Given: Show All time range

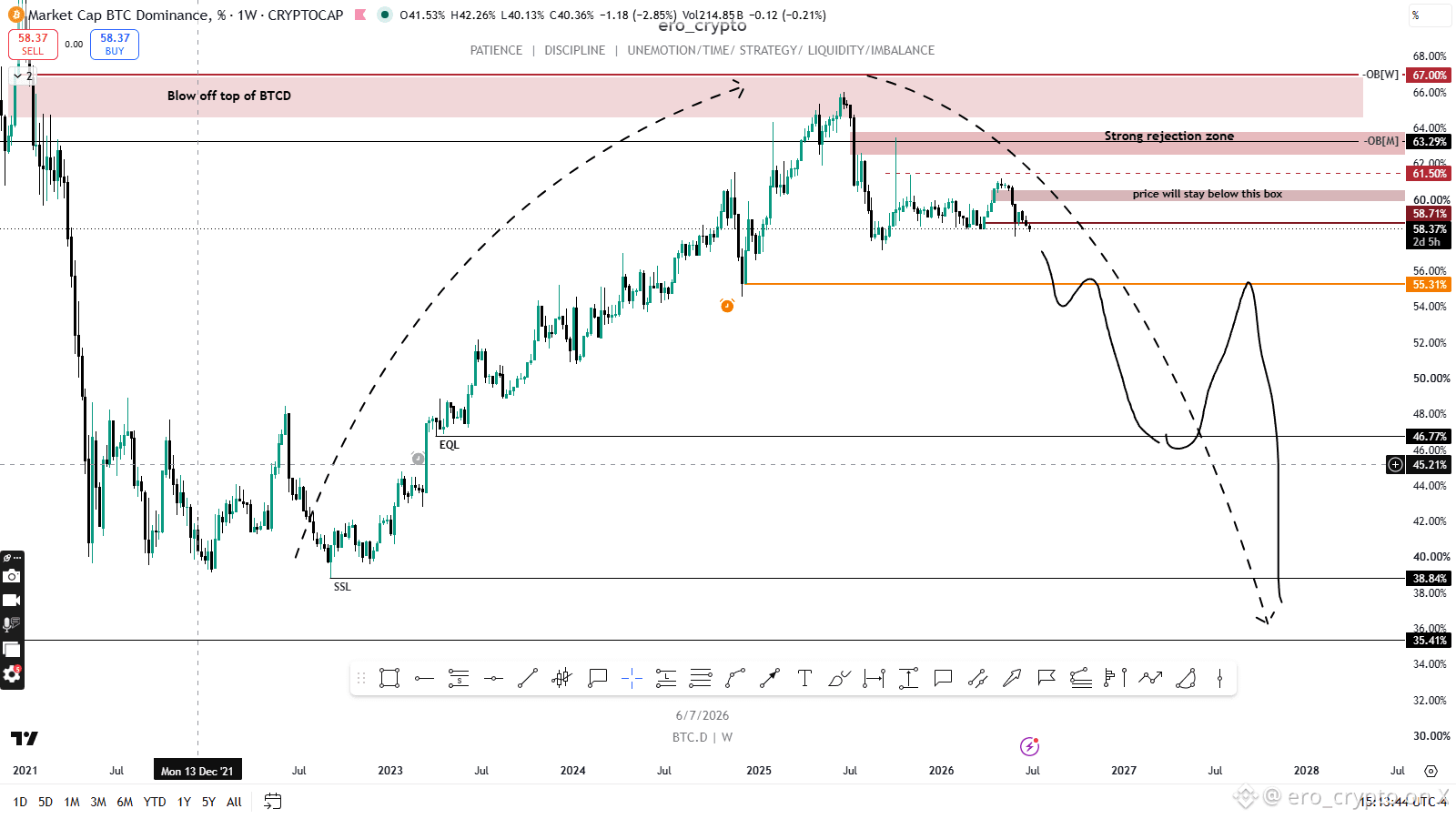Looking at the screenshot, I should click(234, 802).
